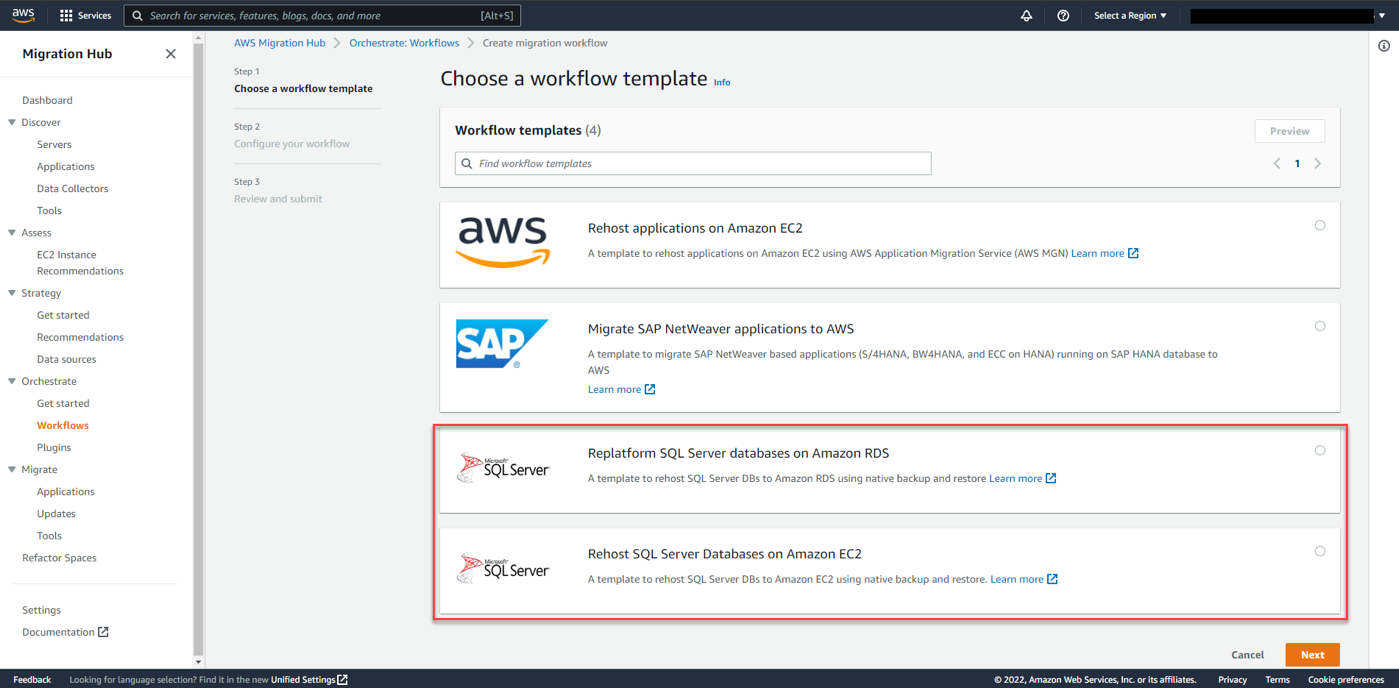Click Info link next to page title
The height and width of the screenshot is (688, 1399).
pyautogui.click(x=722, y=83)
